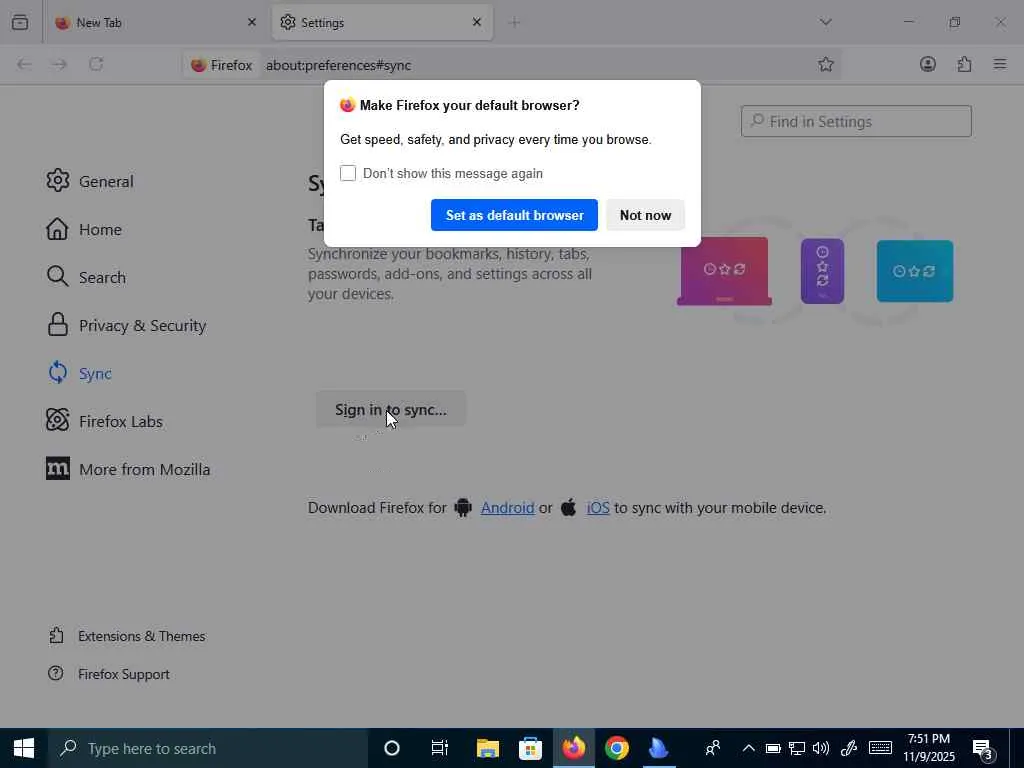Open a new tab with plus button
This screenshot has width=1024, height=768.
(514, 23)
